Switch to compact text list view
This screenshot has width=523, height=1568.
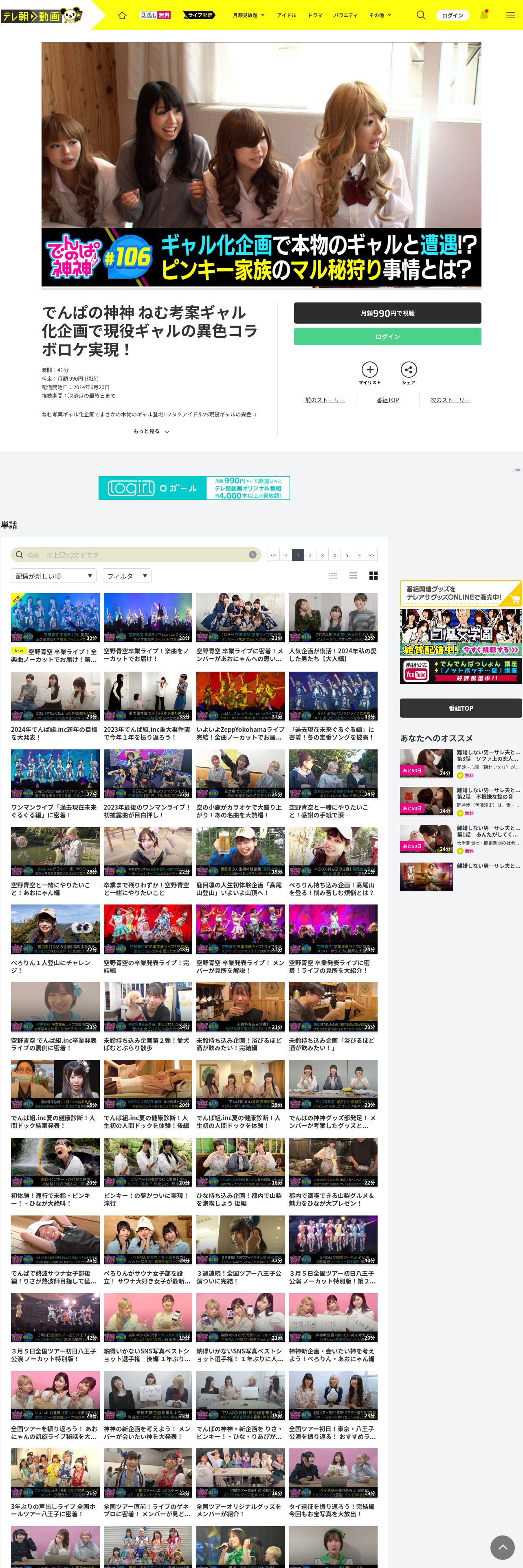coord(353,576)
